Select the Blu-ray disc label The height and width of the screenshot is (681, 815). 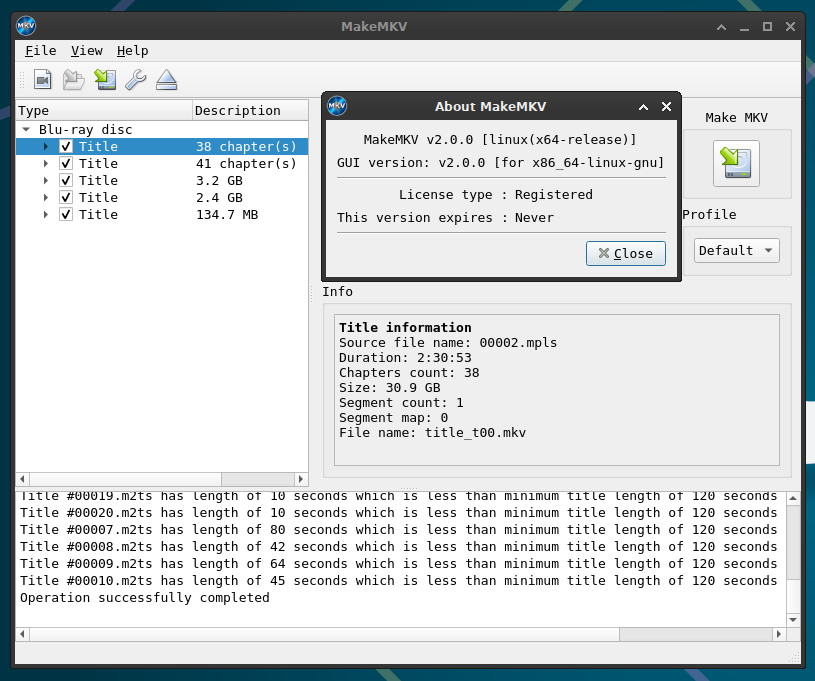pyautogui.click(x=85, y=129)
